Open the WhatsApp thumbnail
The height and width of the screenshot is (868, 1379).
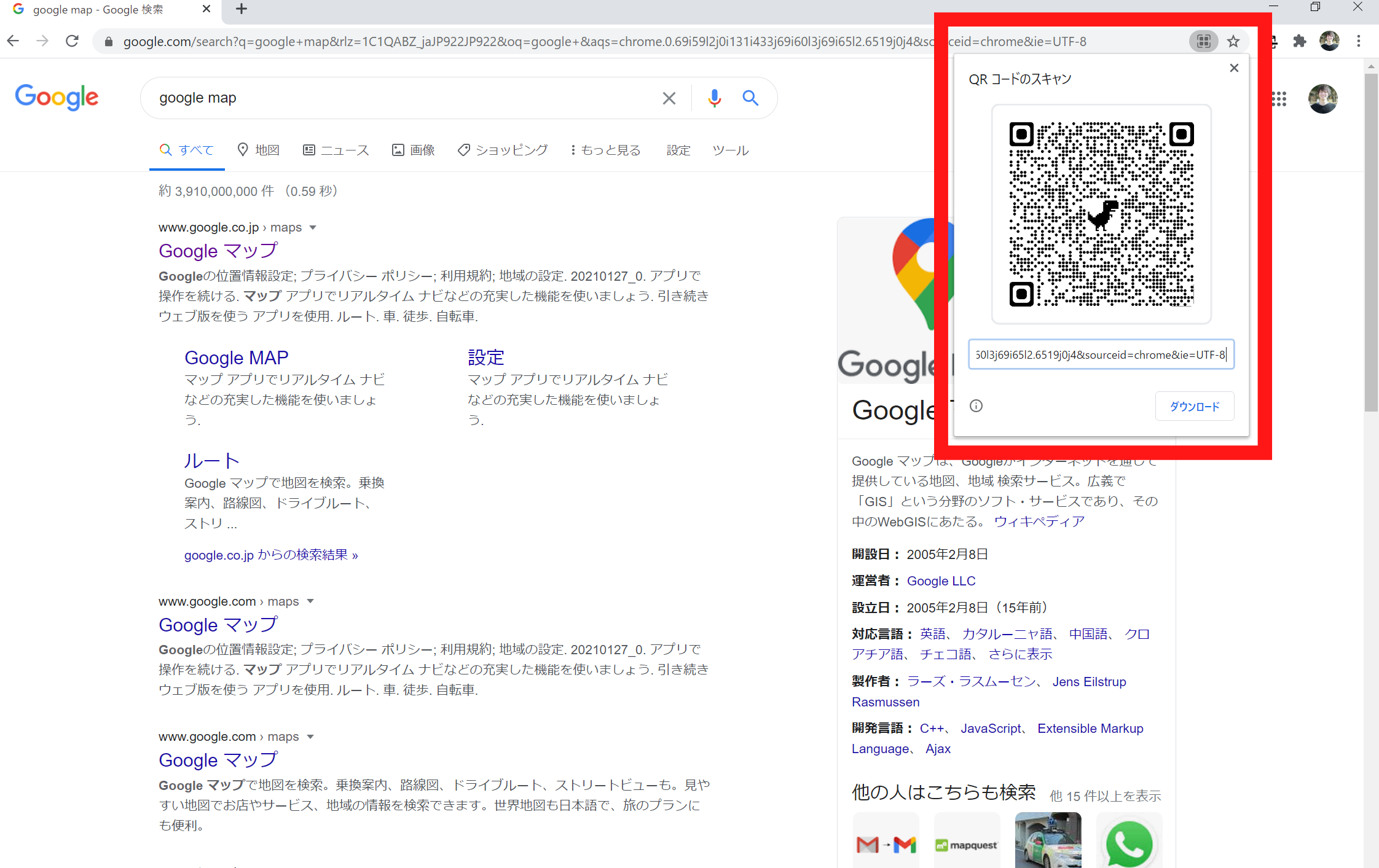1129,840
